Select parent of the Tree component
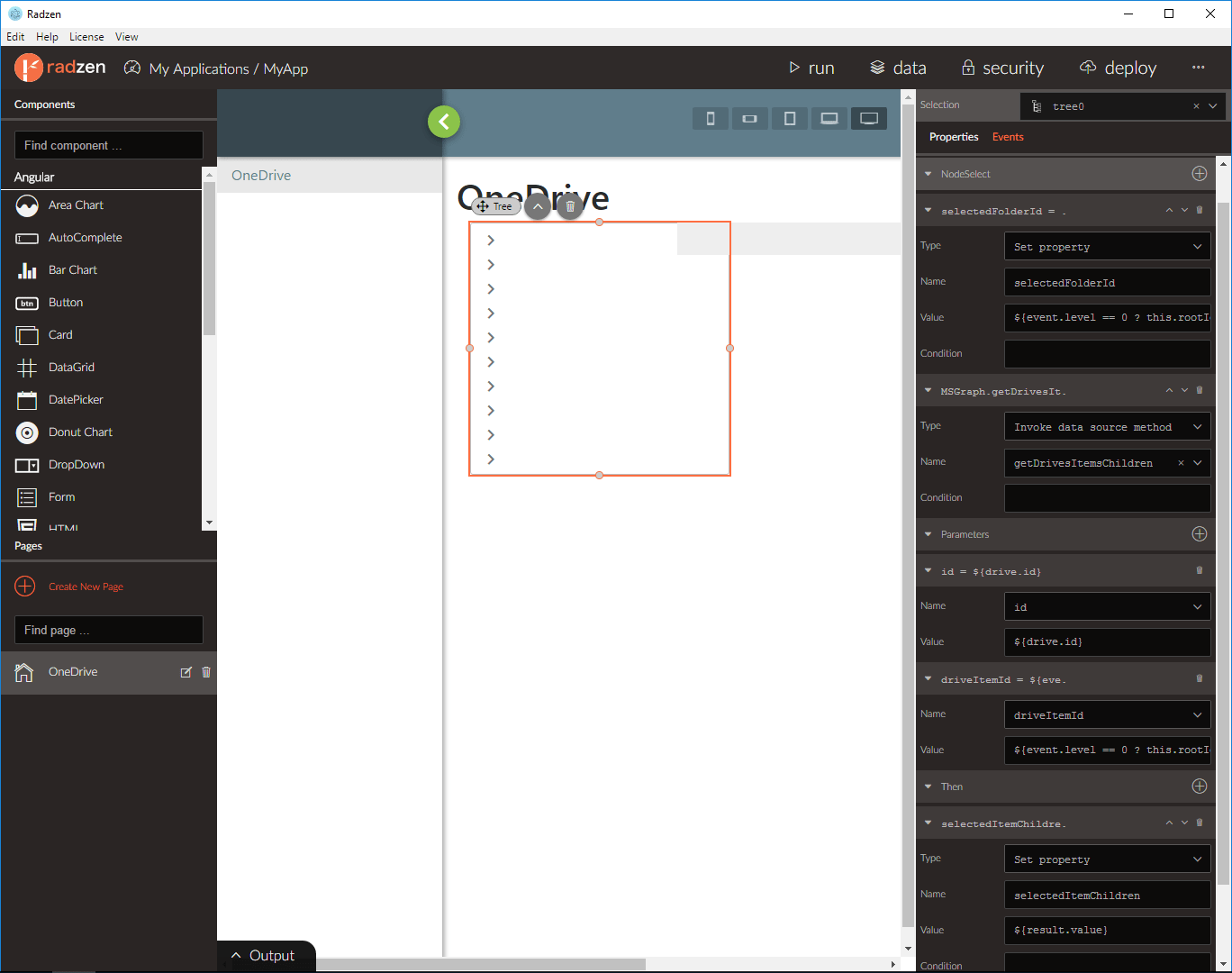 (538, 206)
